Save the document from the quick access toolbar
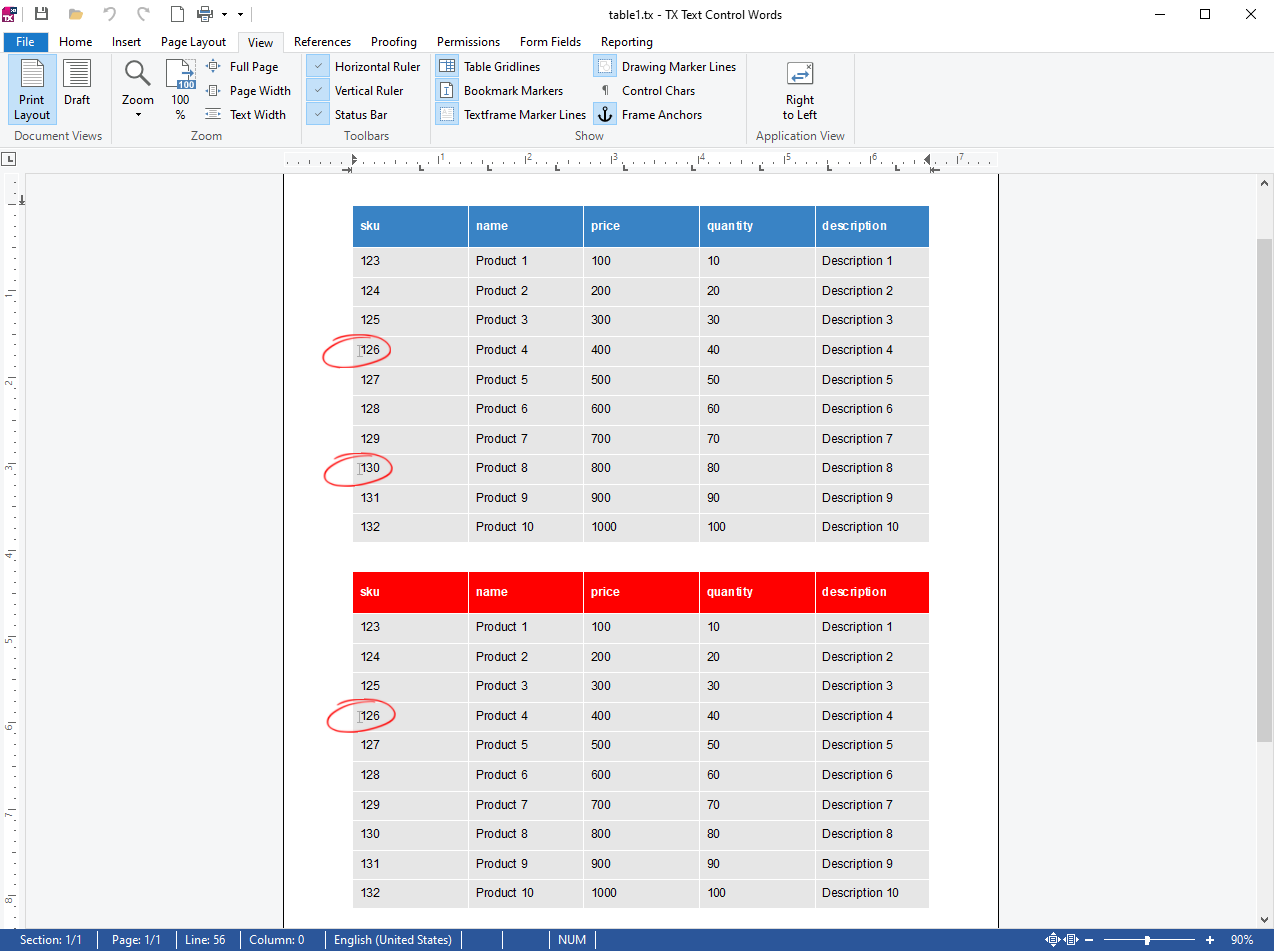 tap(41, 14)
